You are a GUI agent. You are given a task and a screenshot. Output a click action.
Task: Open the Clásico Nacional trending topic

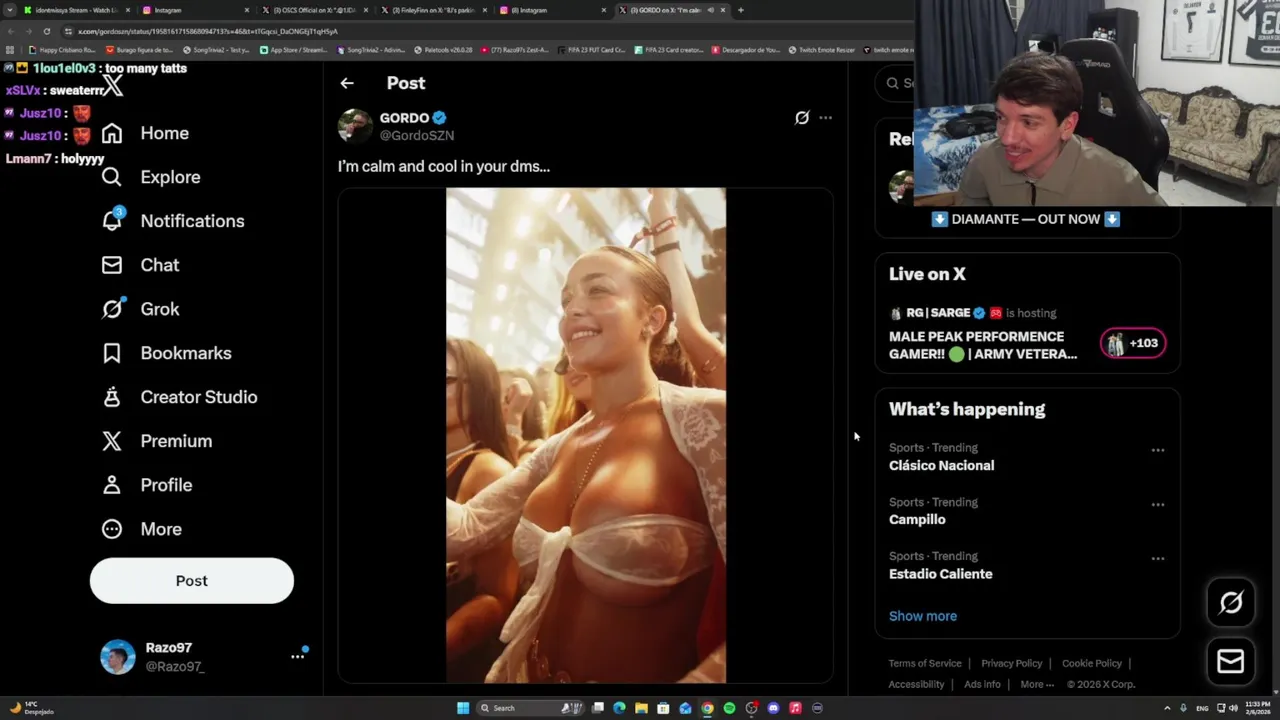(x=941, y=465)
